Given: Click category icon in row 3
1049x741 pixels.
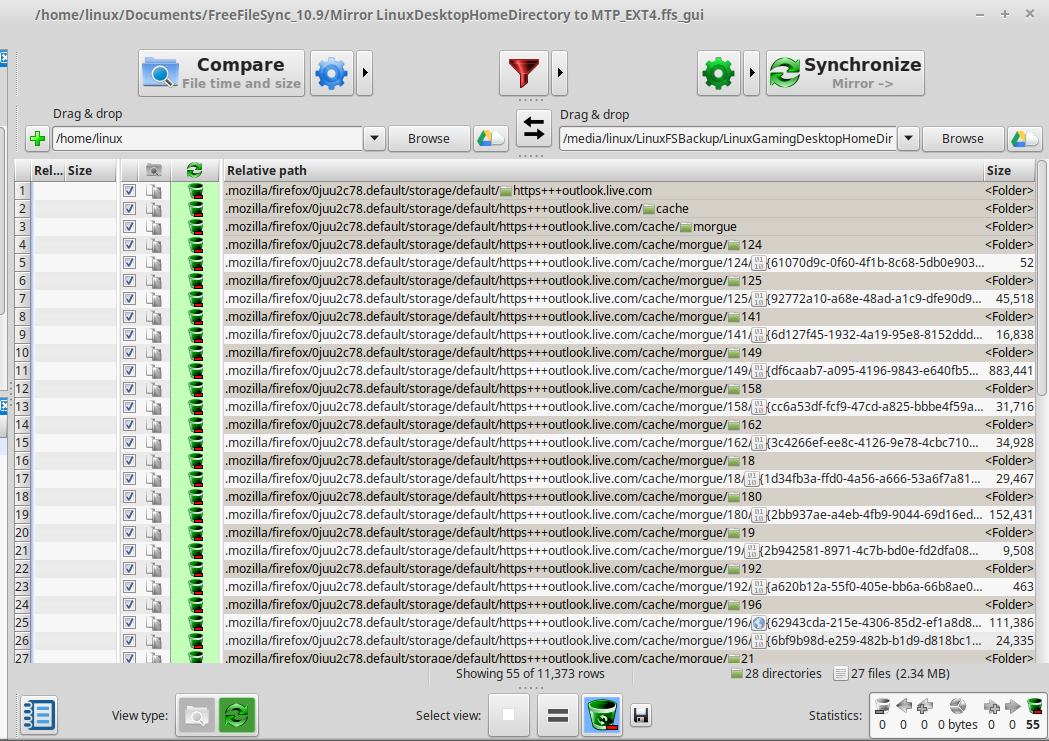Looking at the screenshot, I should click(154, 227).
